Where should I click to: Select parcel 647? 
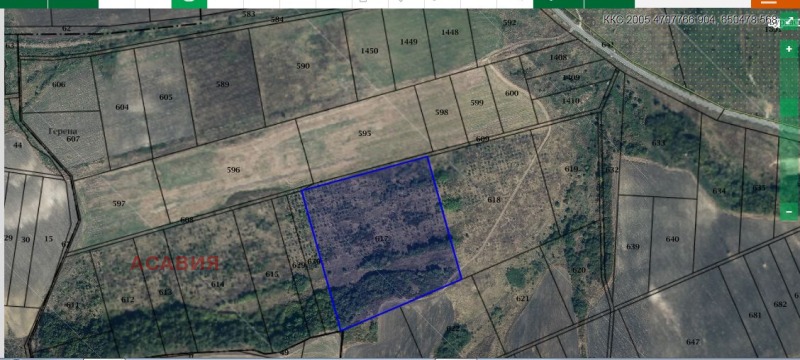tap(693, 342)
